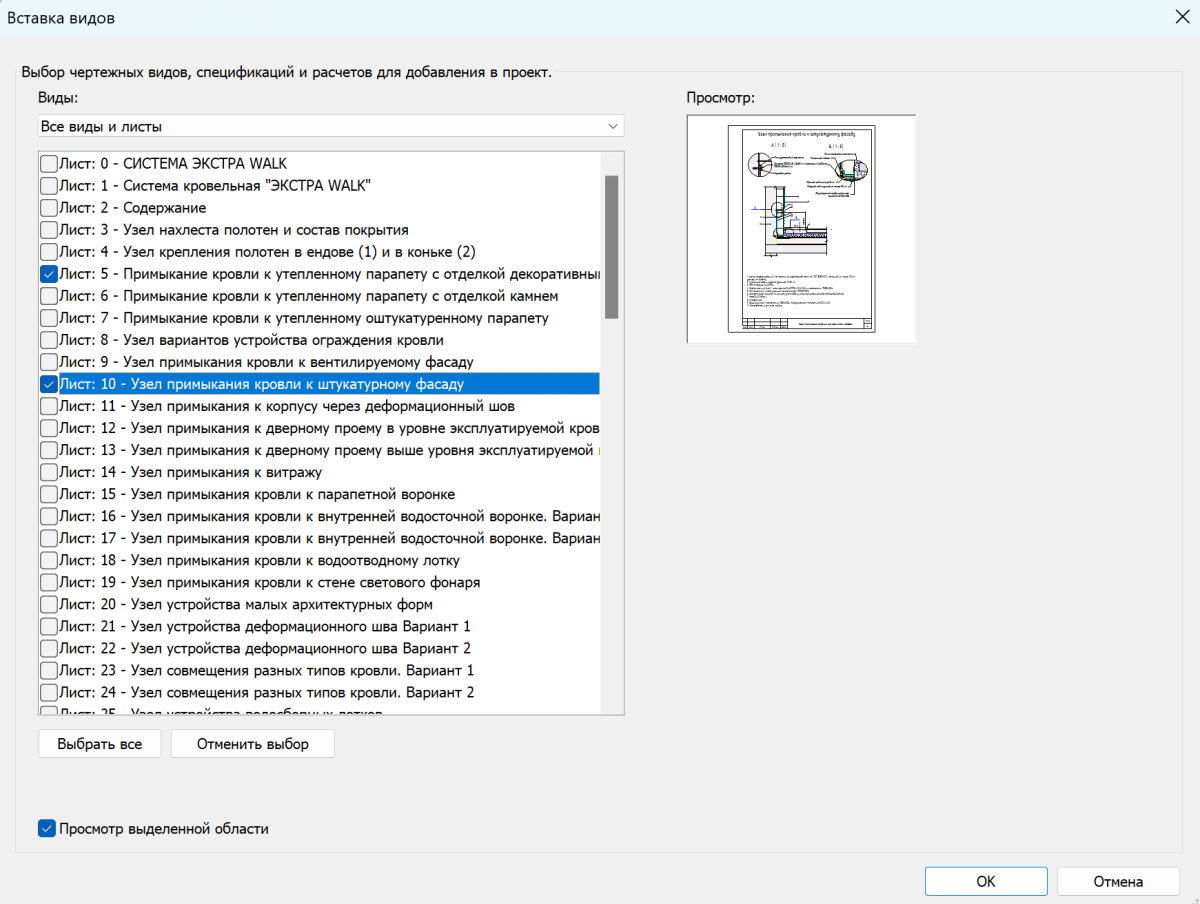Click Выбрать все button
Viewport: 1200px width, 904px height.
pos(99,744)
